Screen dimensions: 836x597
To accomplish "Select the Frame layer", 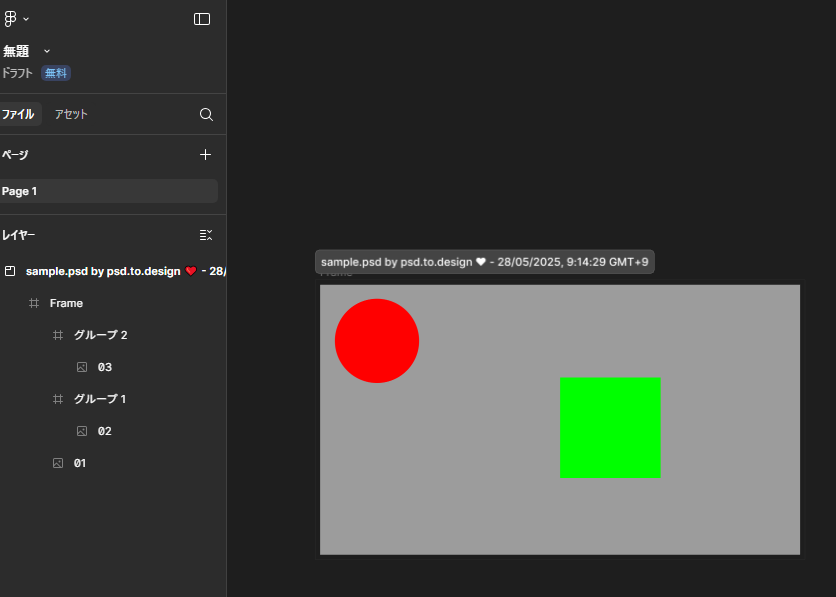I will tap(66, 303).
